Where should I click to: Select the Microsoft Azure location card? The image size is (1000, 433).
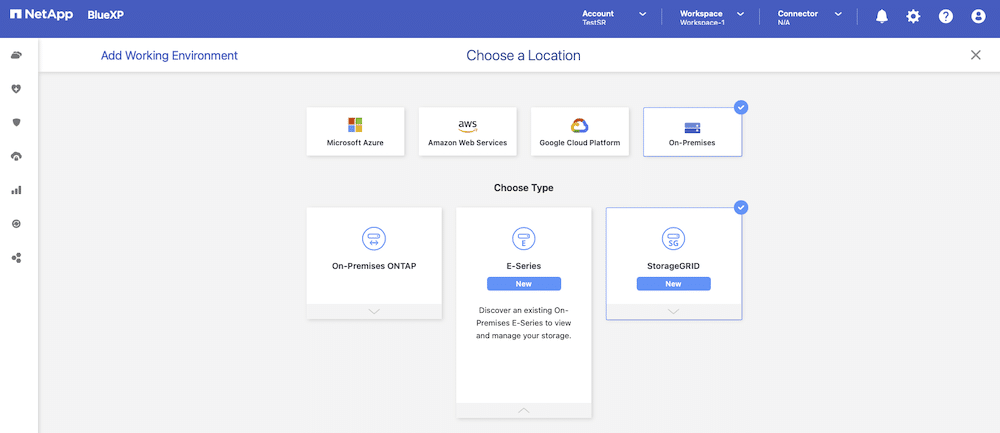[x=355, y=131]
